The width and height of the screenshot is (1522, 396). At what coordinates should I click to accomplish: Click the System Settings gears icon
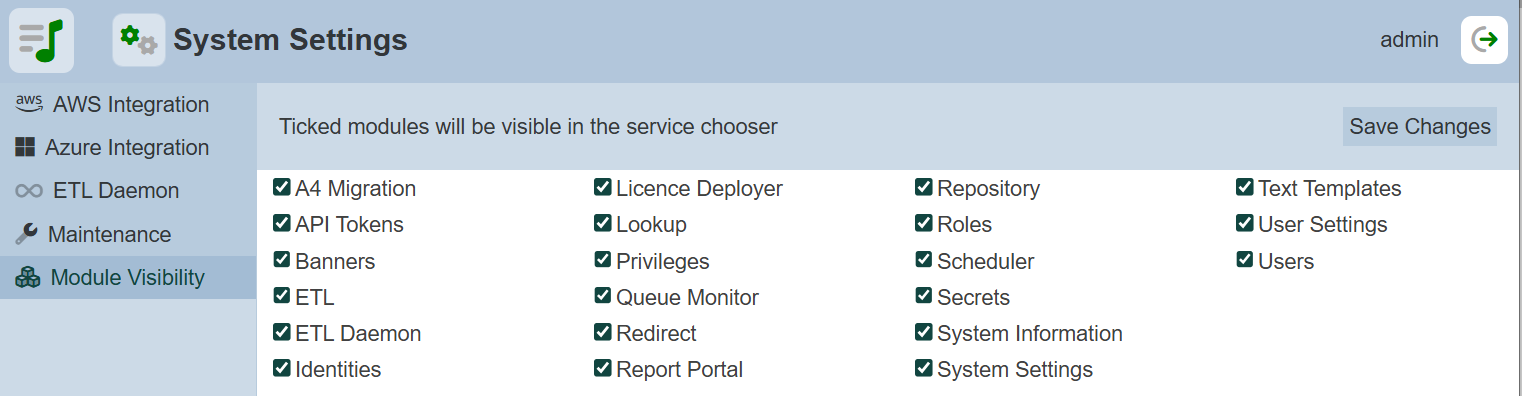pyautogui.click(x=139, y=41)
